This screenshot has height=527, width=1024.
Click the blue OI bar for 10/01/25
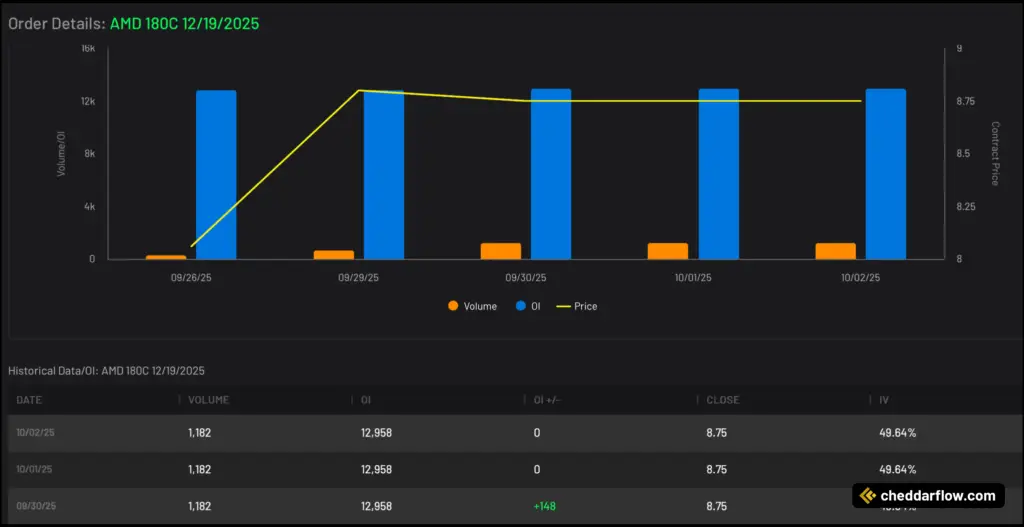(719, 174)
